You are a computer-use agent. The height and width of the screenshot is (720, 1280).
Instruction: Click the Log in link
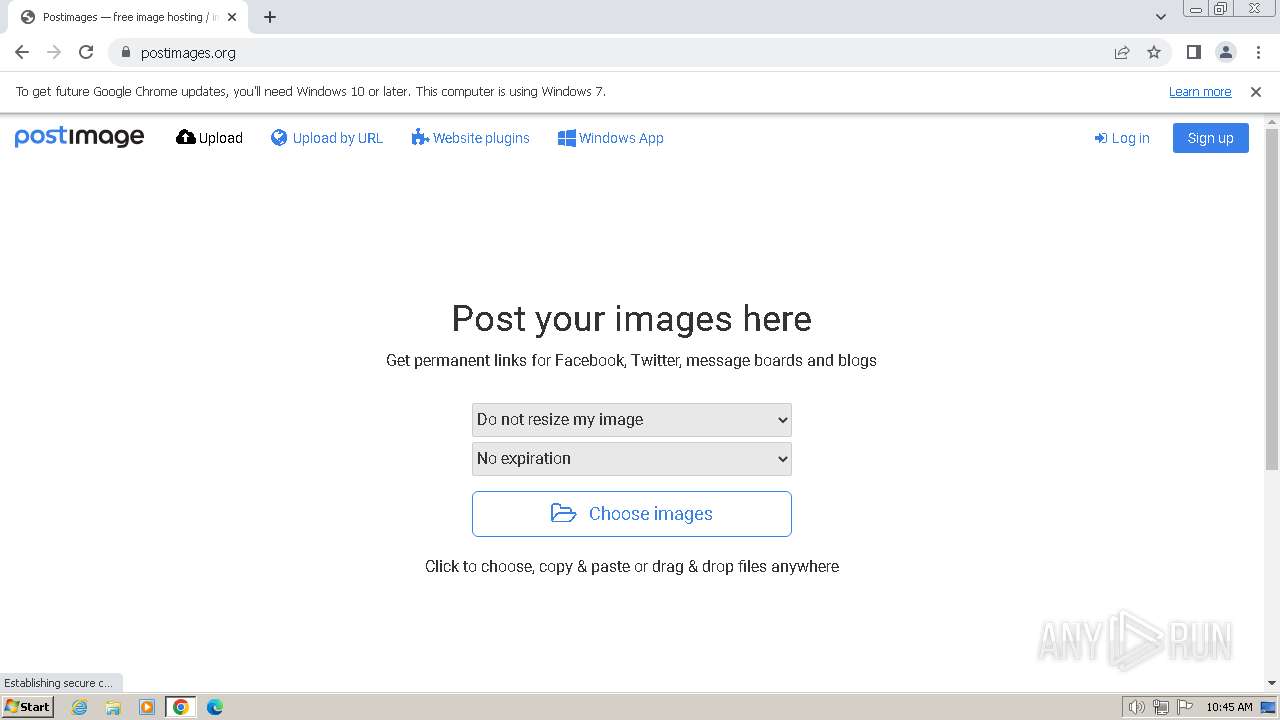tap(1122, 138)
